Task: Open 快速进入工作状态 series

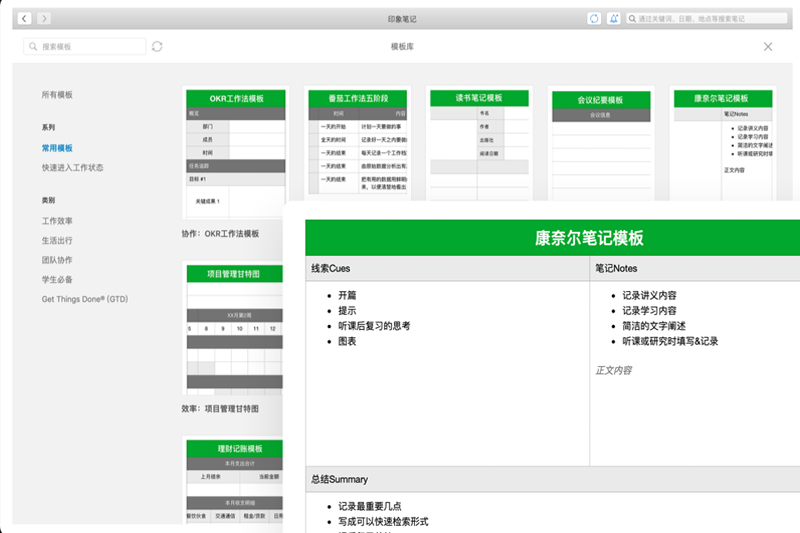Action: [x=72, y=168]
